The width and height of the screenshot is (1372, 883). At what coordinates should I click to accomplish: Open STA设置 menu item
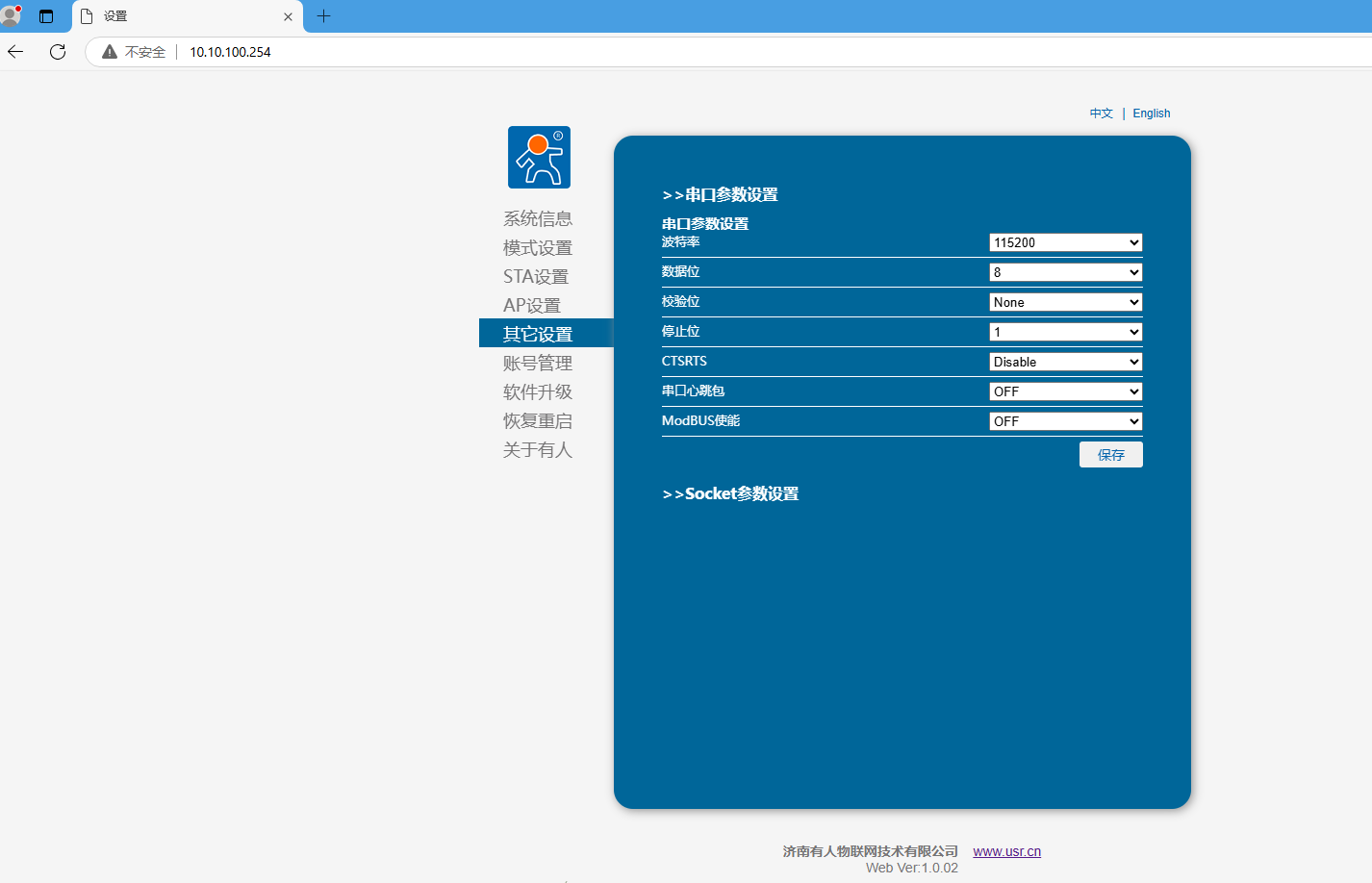[x=536, y=277]
